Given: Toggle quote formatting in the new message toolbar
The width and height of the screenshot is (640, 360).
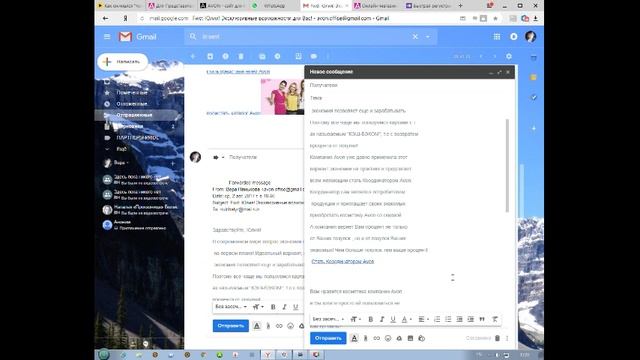Looking at the screenshot, I should tap(482, 319).
